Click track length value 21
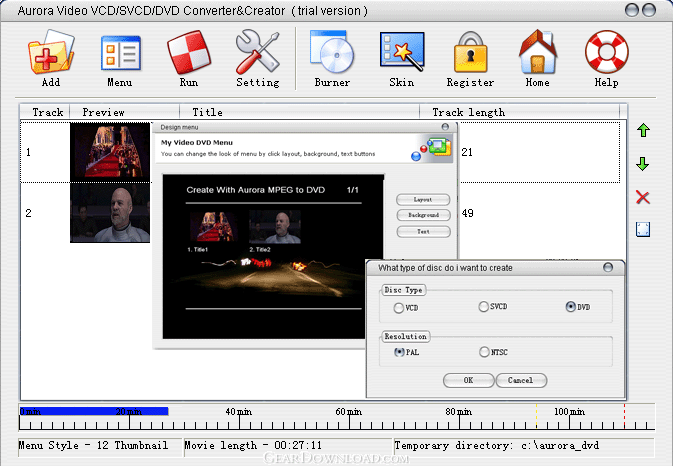 click(x=467, y=152)
